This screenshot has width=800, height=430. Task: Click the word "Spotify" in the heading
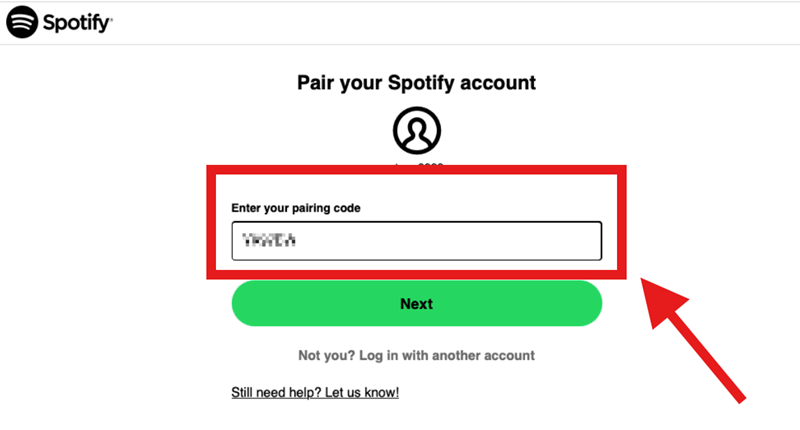[x=410, y=82]
